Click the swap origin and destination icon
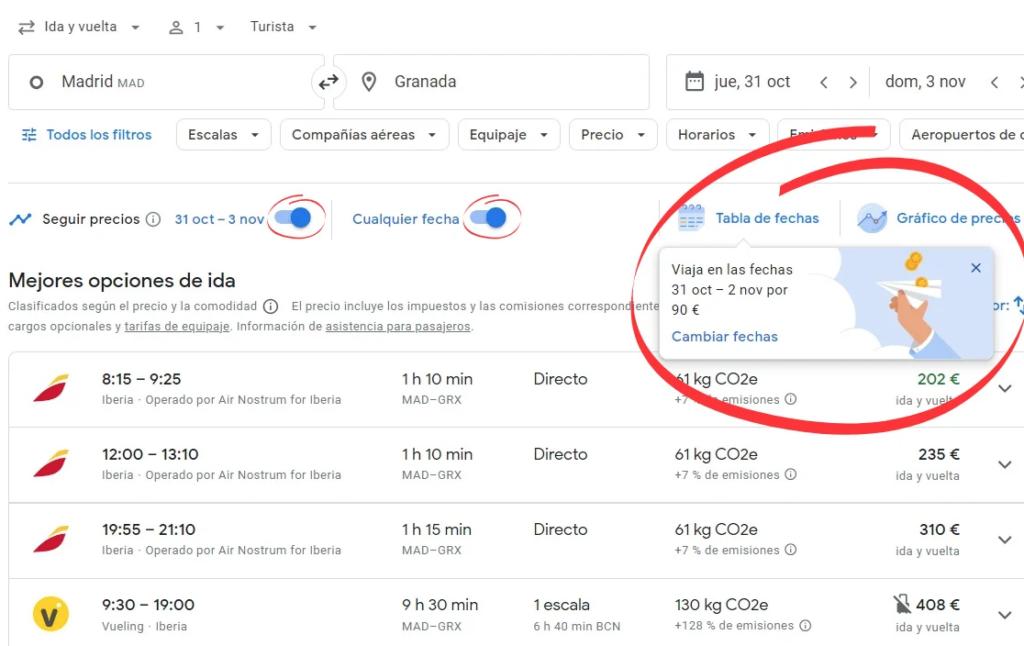 [x=328, y=82]
